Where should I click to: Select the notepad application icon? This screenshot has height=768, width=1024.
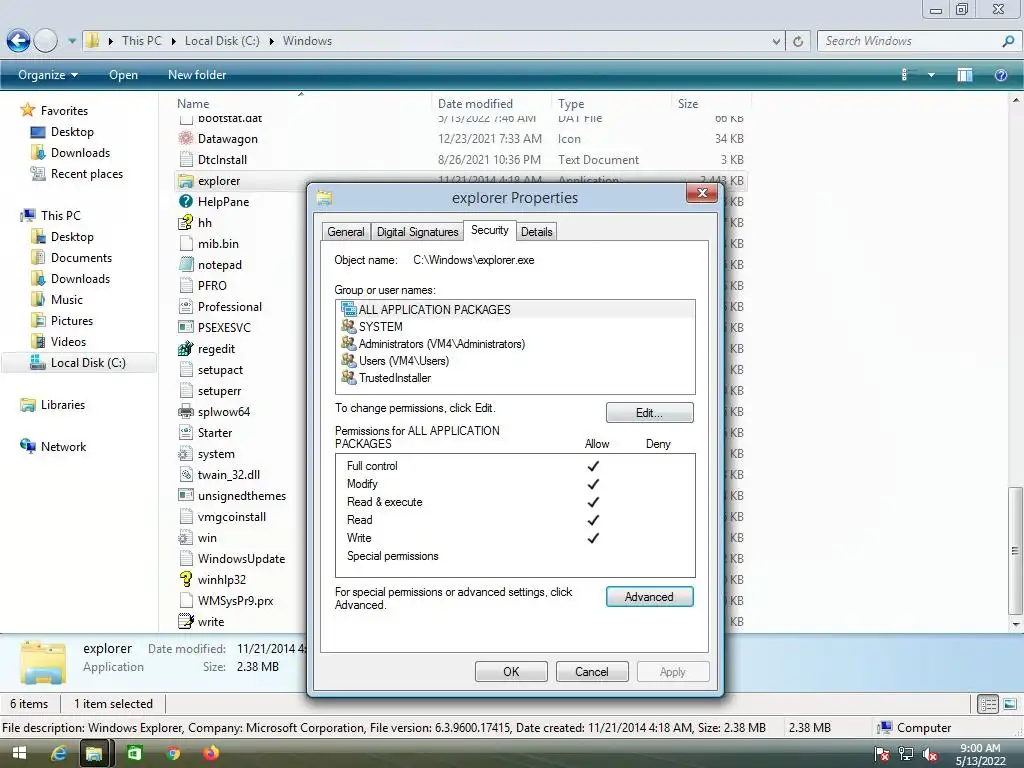point(186,264)
